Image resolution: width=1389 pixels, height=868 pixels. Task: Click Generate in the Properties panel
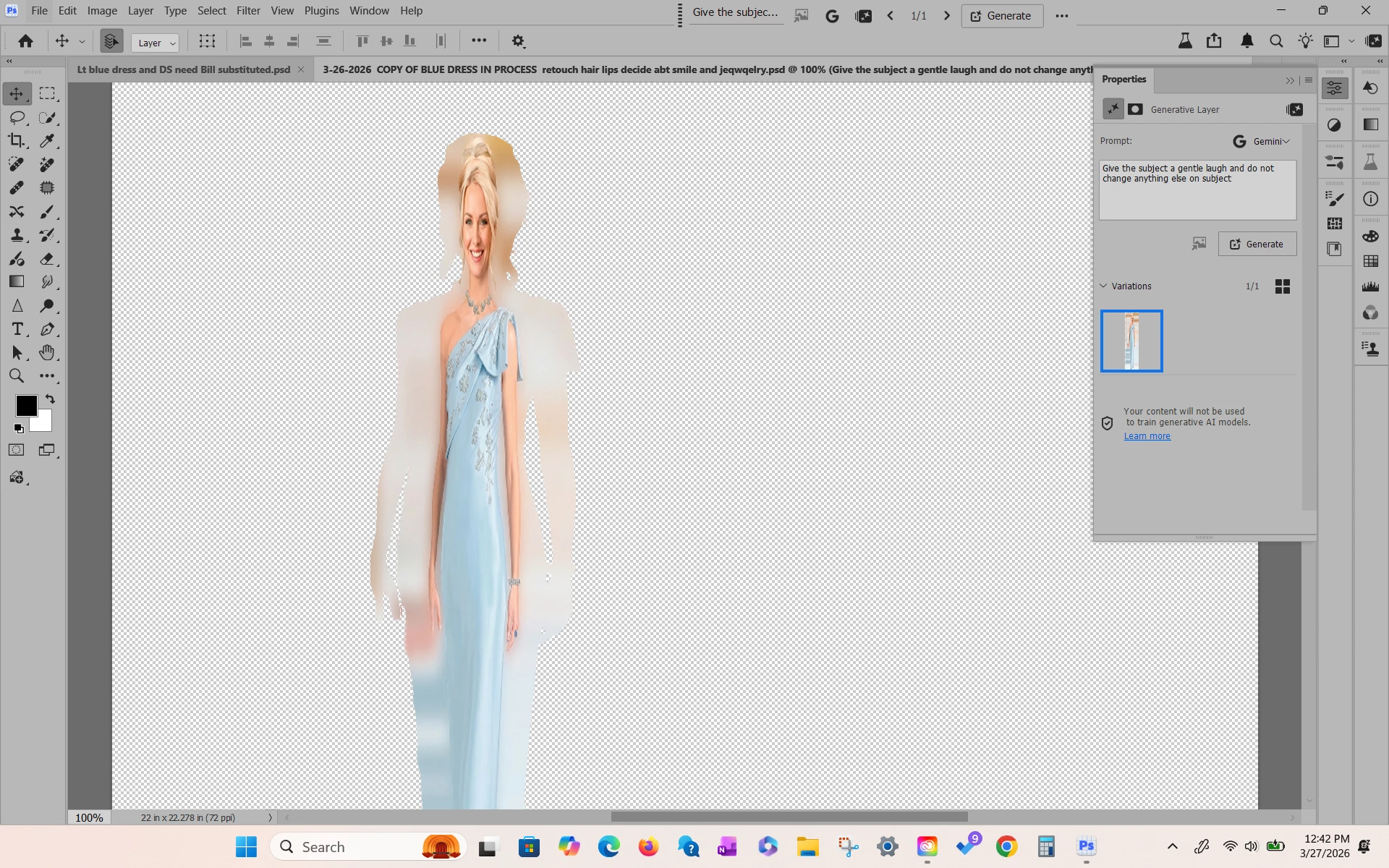[1257, 244]
